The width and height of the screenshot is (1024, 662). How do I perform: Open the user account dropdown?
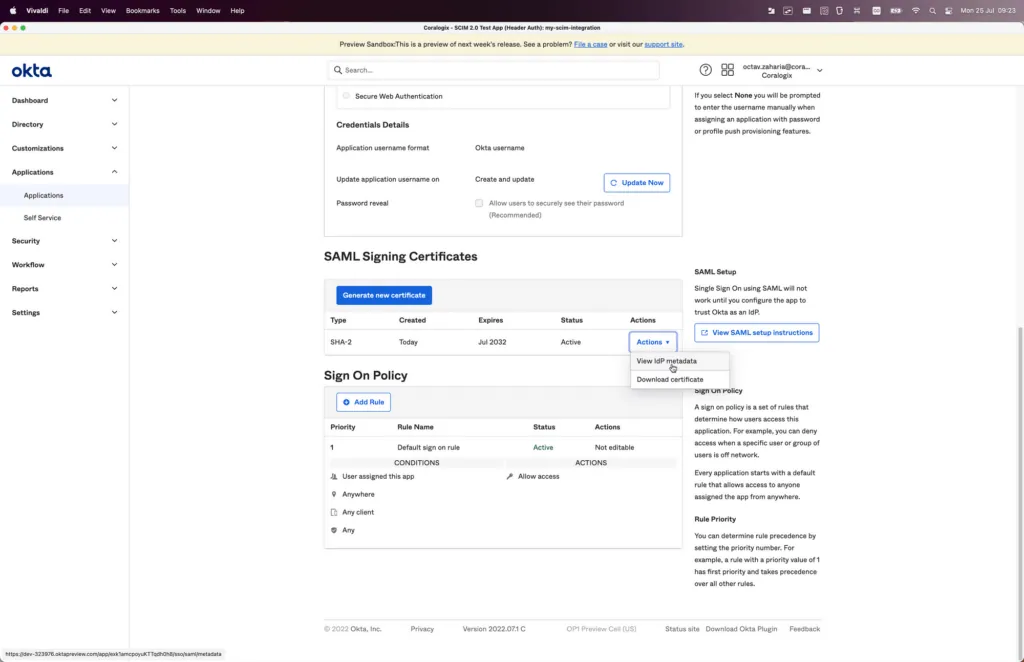point(782,71)
